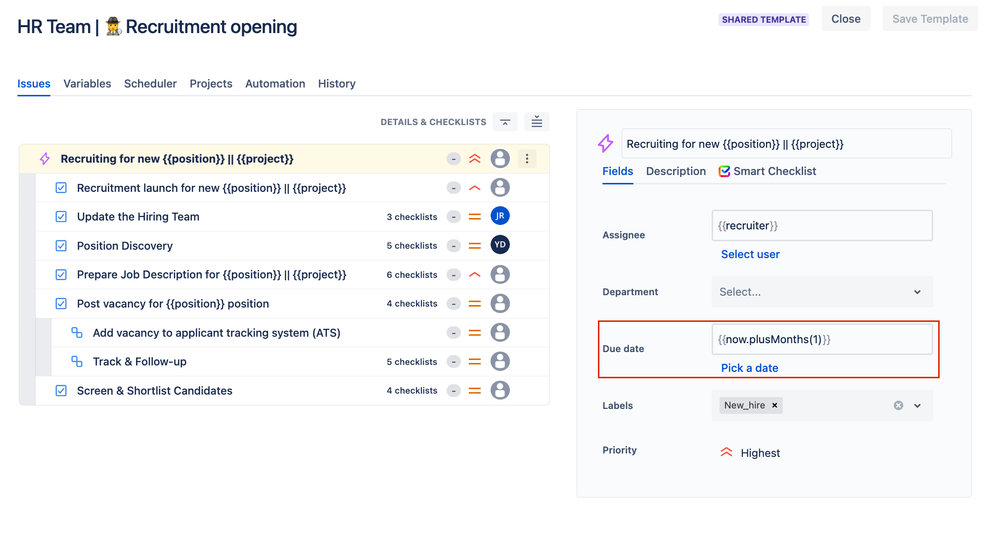Click the Select user link
Viewport: 999px width, 534px height.
coord(750,254)
